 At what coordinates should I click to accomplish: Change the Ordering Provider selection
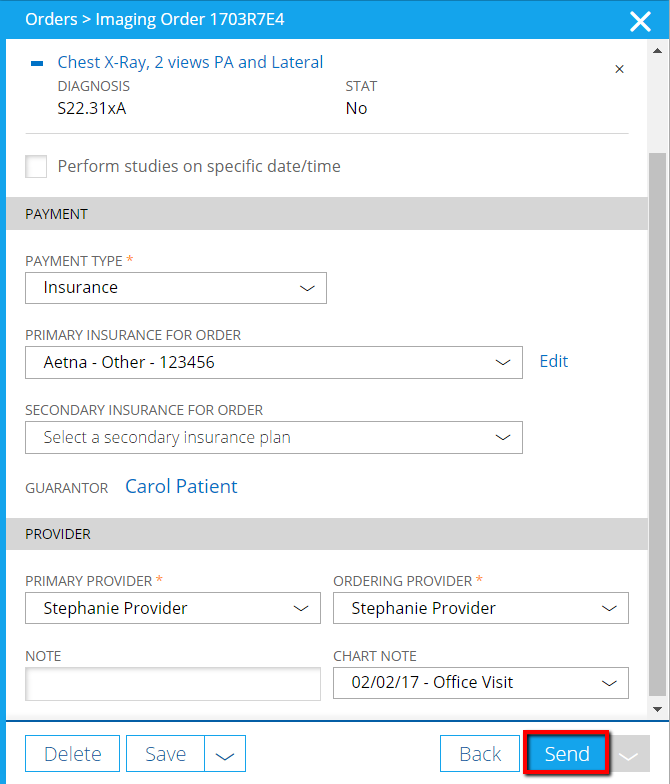point(480,608)
